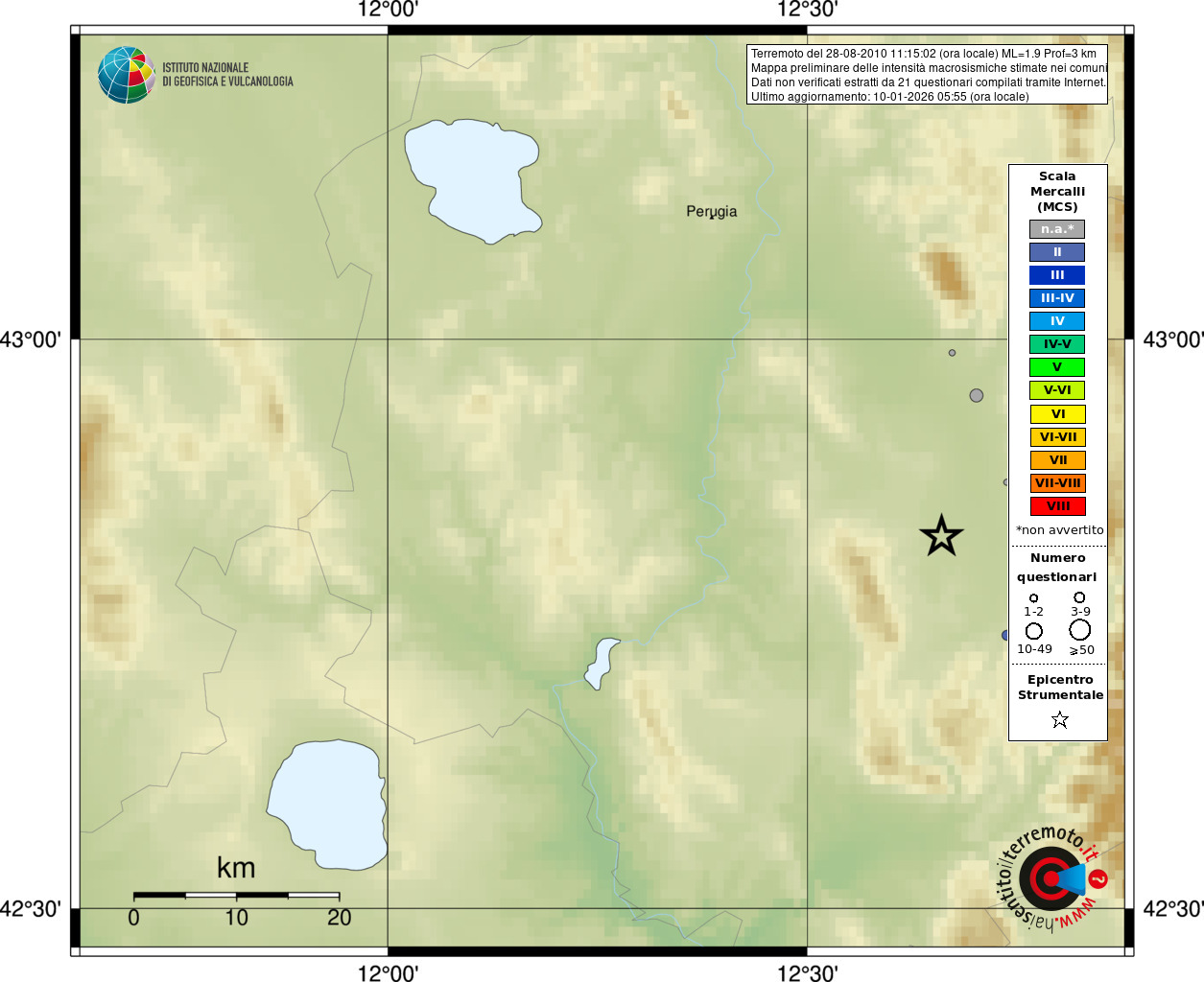The height and width of the screenshot is (982, 1204).
Task: Click the Perugia city label
Action: pos(712,212)
